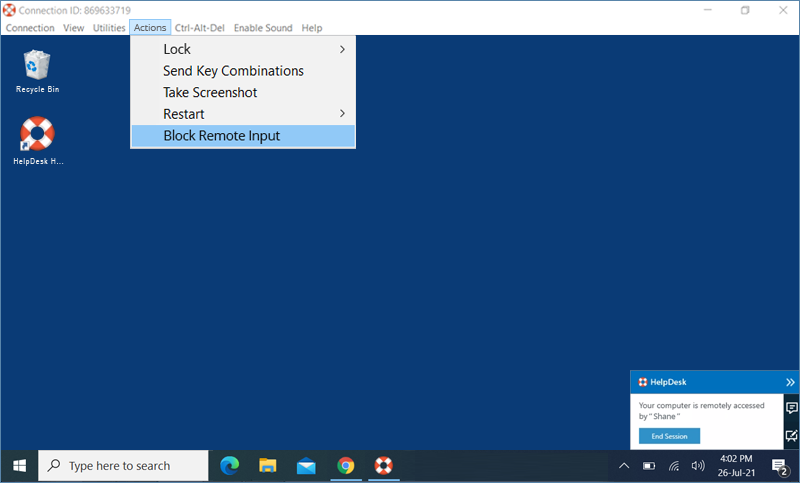Image resolution: width=800 pixels, height=483 pixels.
Task: Collapse the HelpDesk panel with double chevron
Action: click(790, 382)
